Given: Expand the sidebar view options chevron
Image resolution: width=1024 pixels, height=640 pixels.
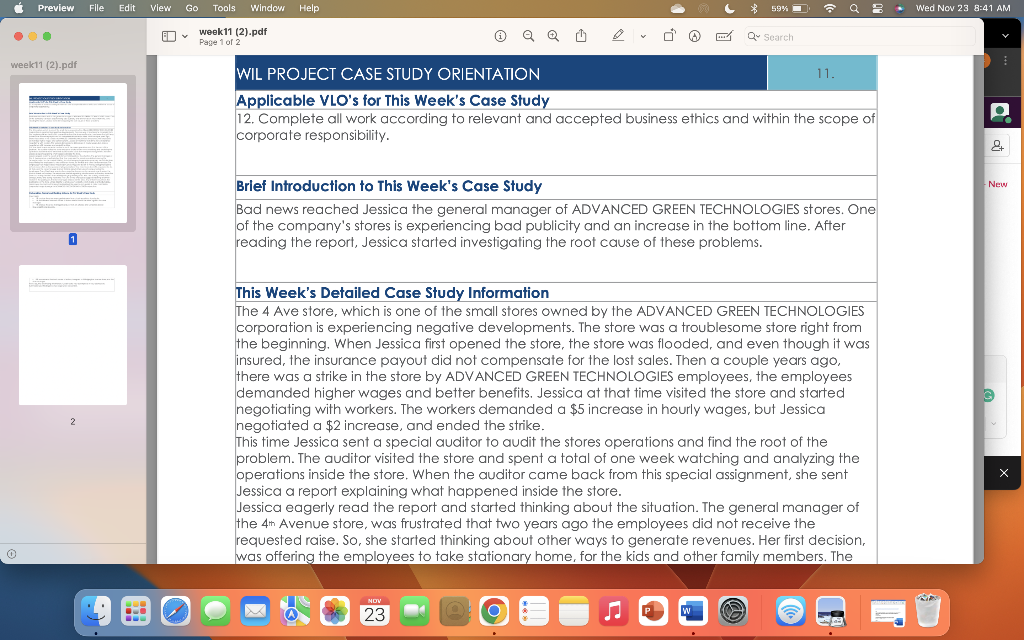Looking at the screenshot, I should click(185, 37).
